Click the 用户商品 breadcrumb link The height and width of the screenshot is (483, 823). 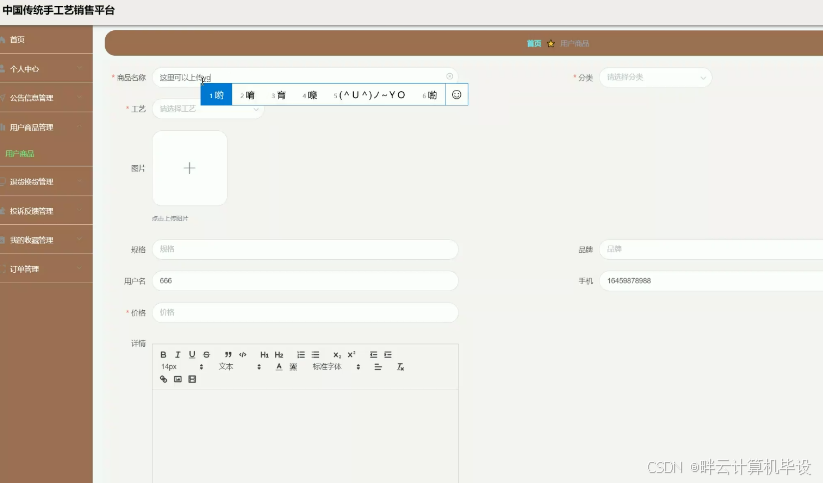click(575, 44)
